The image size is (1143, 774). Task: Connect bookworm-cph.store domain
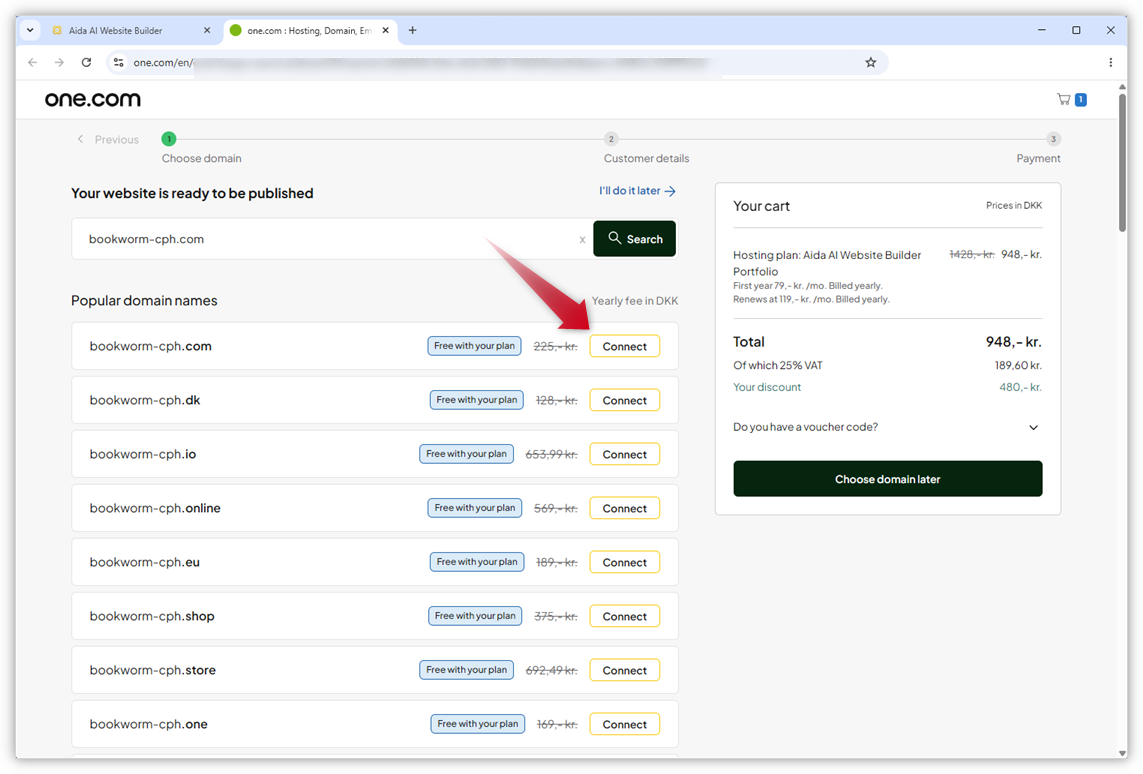coord(625,670)
